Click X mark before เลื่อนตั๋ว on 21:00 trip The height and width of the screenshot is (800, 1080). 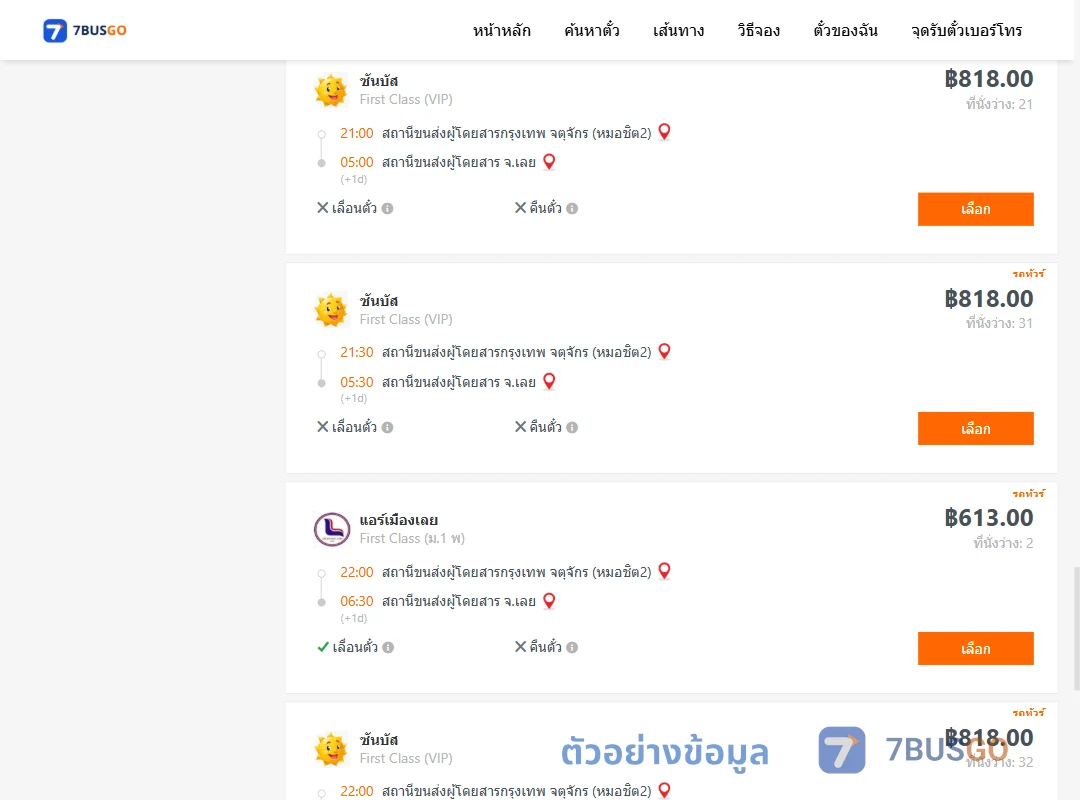(322, 207)
